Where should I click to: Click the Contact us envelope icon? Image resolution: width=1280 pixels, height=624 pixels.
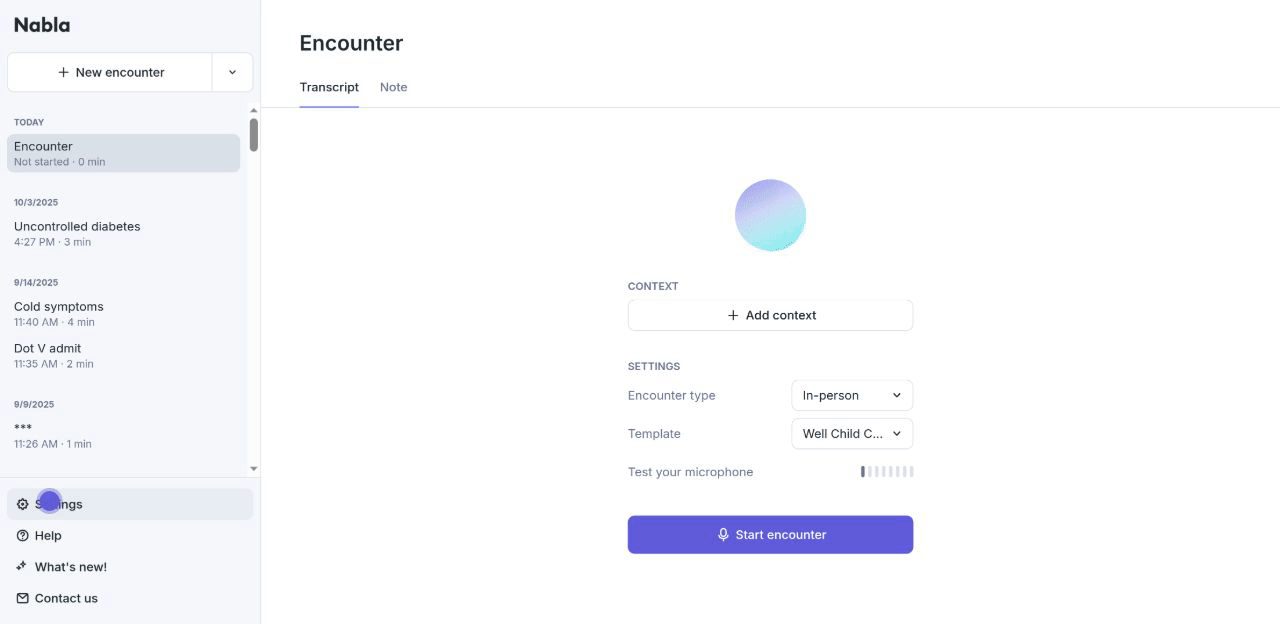[23, 598]
